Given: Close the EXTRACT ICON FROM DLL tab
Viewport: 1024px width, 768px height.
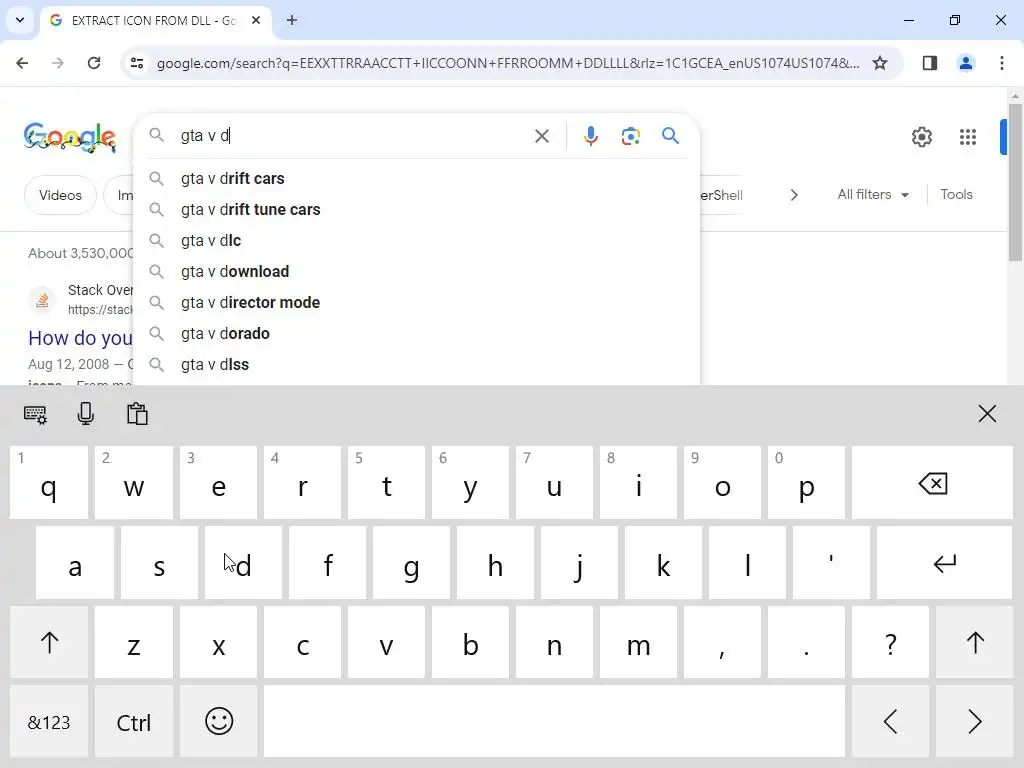Looking at the screenshot, I should (256, 20).
